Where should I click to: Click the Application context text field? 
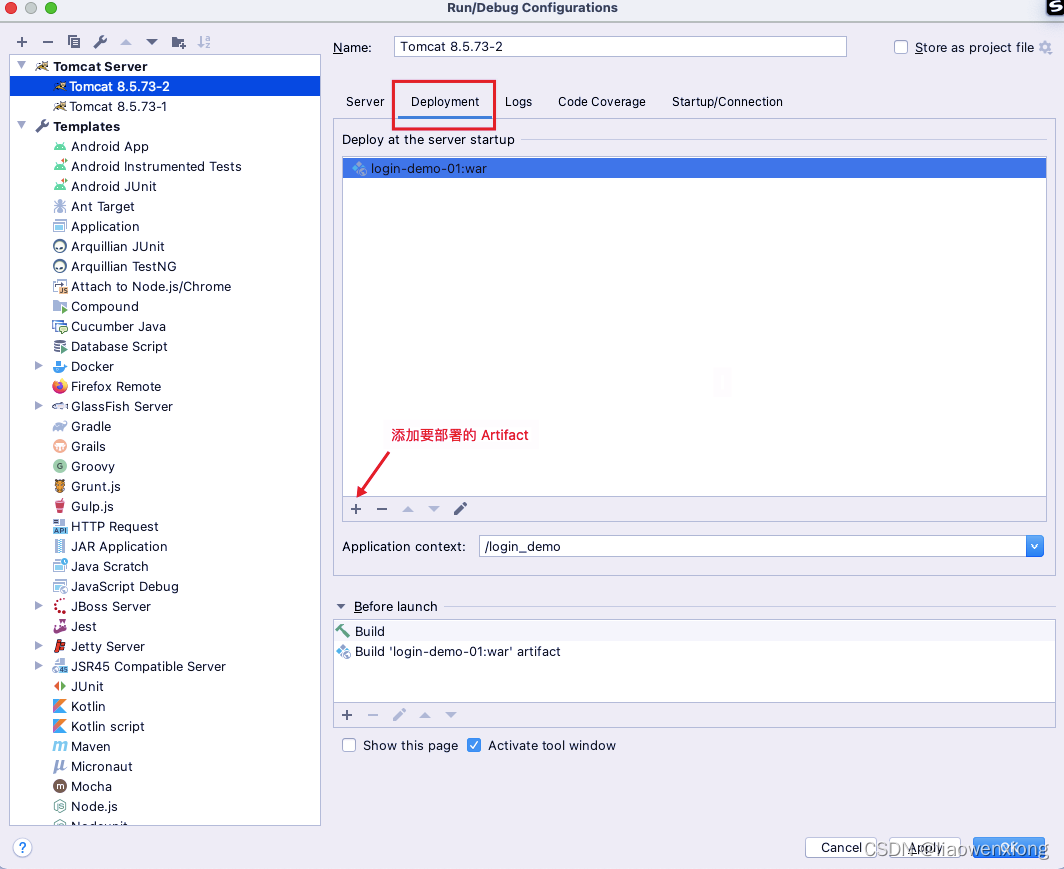[x=753, y=546]
